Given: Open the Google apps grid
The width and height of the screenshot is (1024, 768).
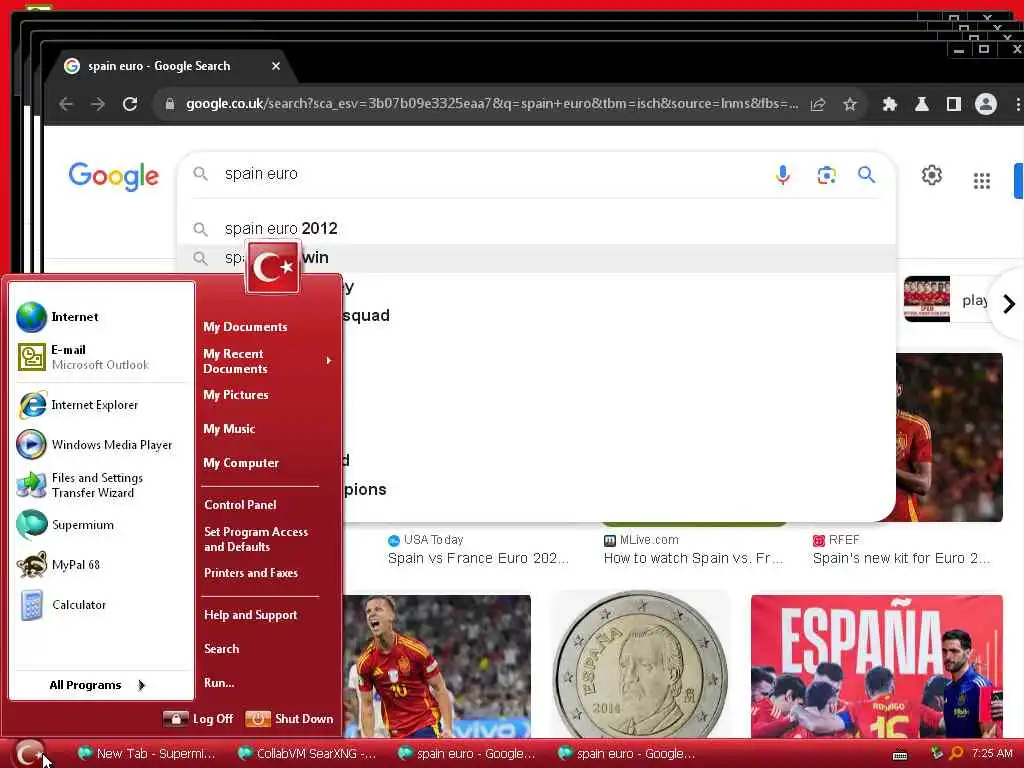Looking at the screenshot, I should (x=982, y=181).
